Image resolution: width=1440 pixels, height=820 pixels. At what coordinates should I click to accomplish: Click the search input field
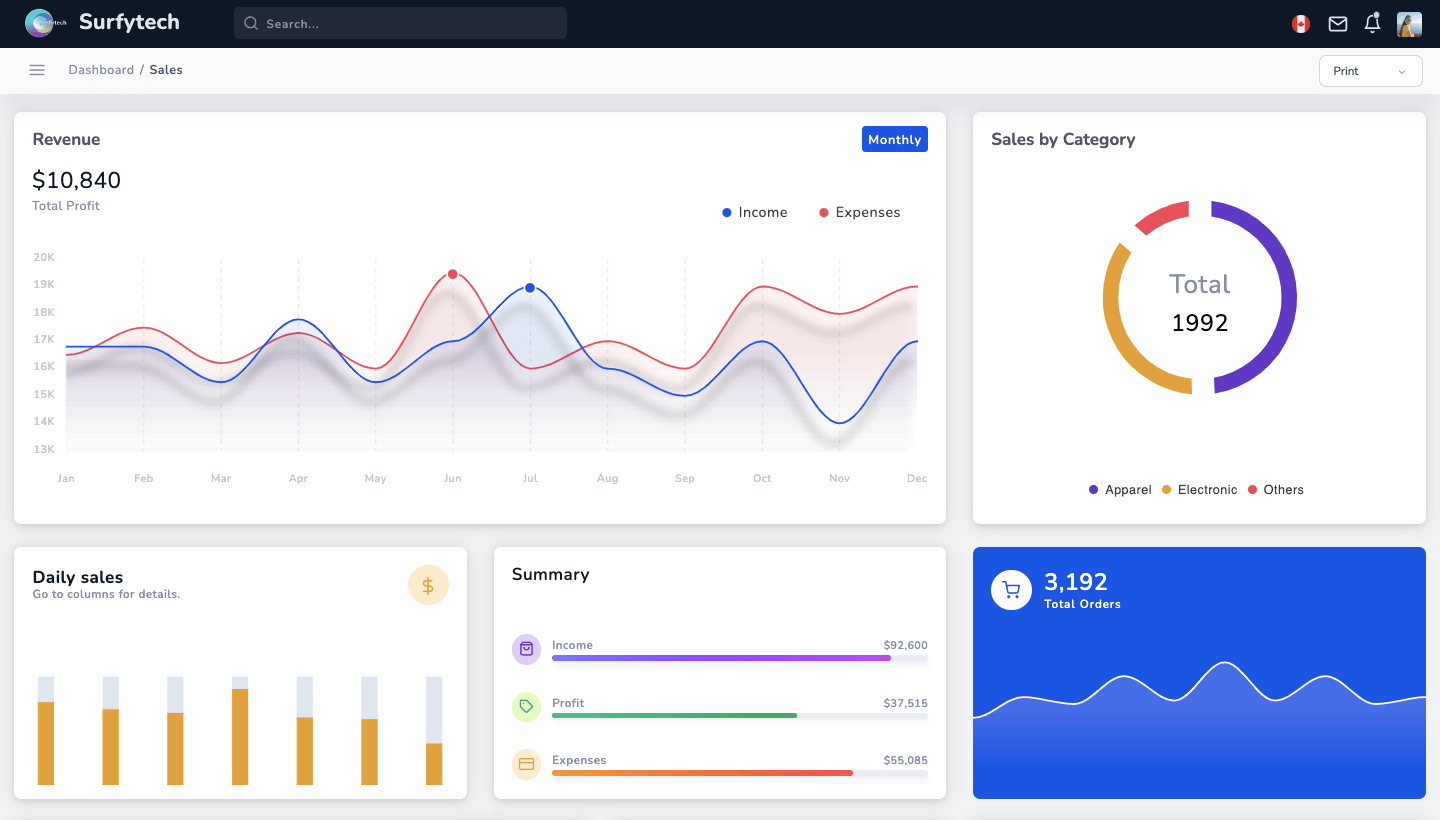pos(400,22)
